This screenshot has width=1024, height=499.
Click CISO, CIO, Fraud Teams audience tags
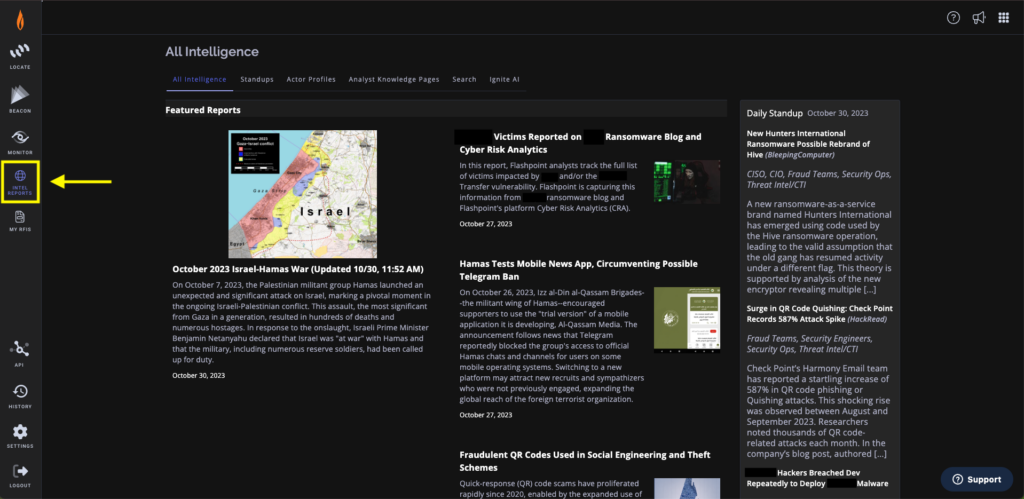click(x=819, y=180)
